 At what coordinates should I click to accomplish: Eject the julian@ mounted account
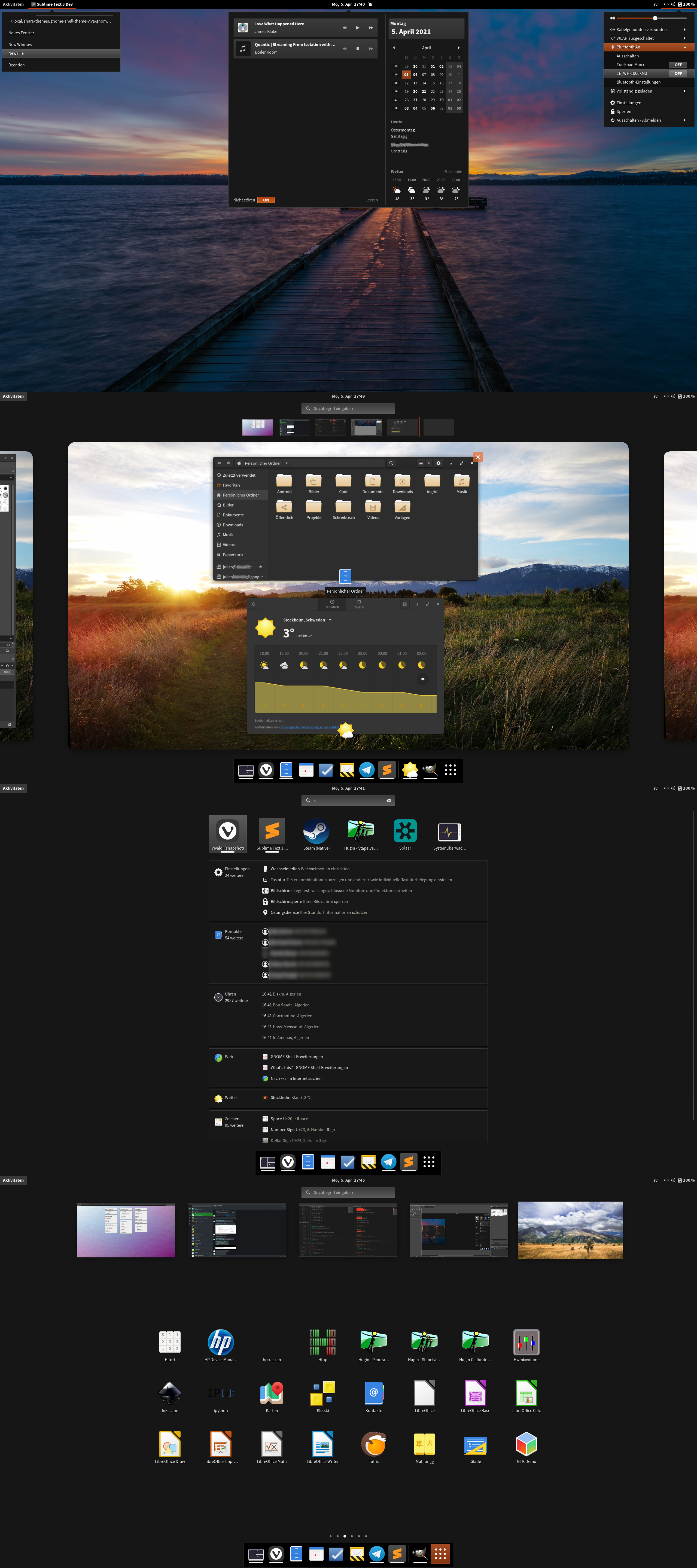[260, 567]
